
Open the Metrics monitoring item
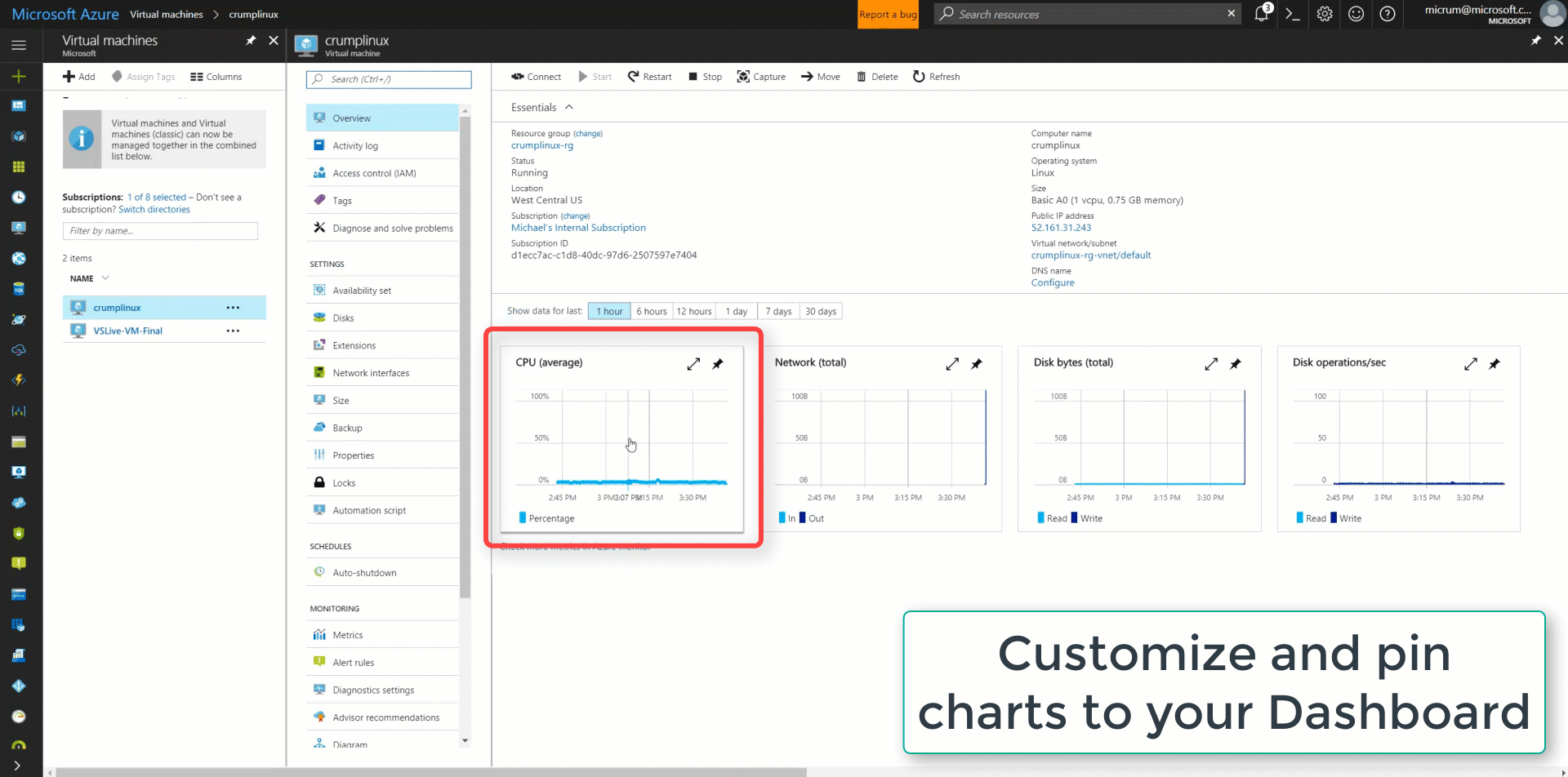(x=382, y=635)
